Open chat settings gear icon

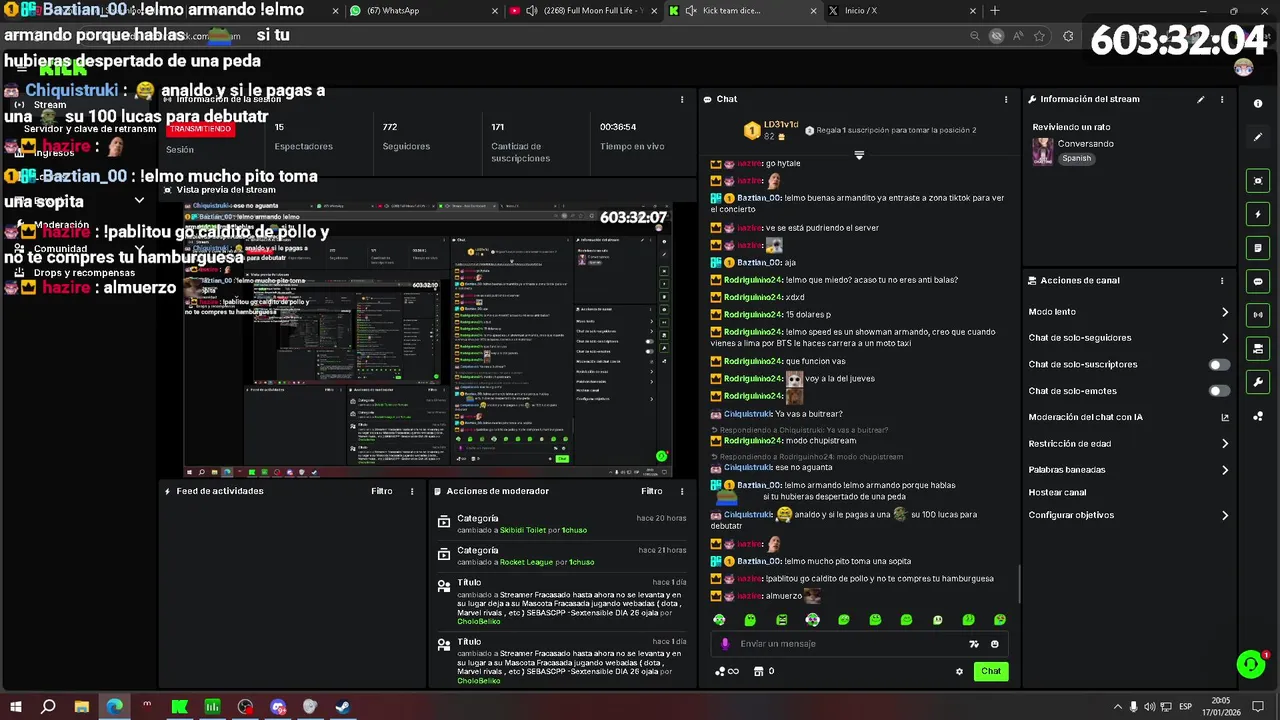point(959,671)
